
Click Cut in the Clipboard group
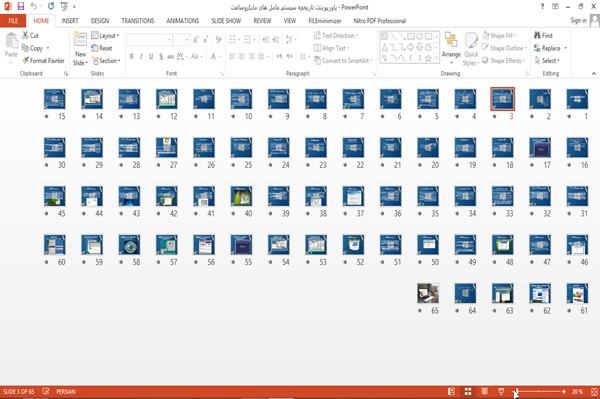pyautogui.click(x=30, y=35)
